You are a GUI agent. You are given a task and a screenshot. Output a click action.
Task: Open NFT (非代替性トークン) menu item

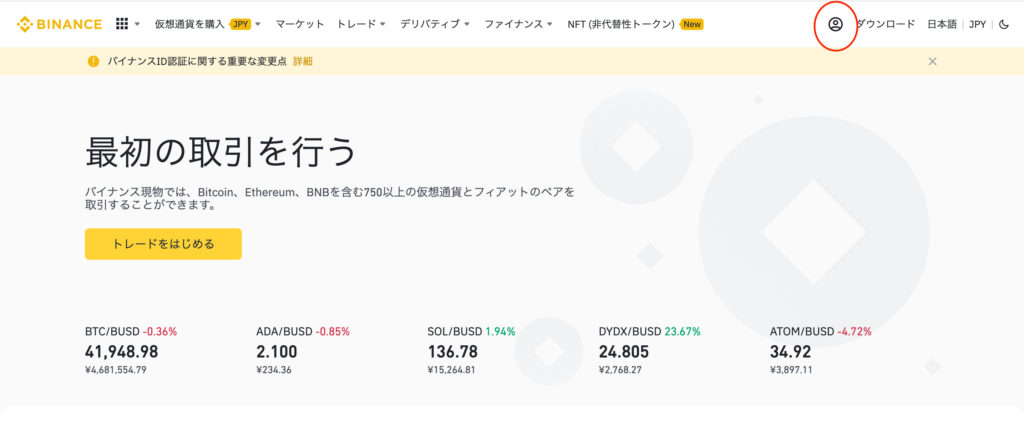click(x=635, y=24)
